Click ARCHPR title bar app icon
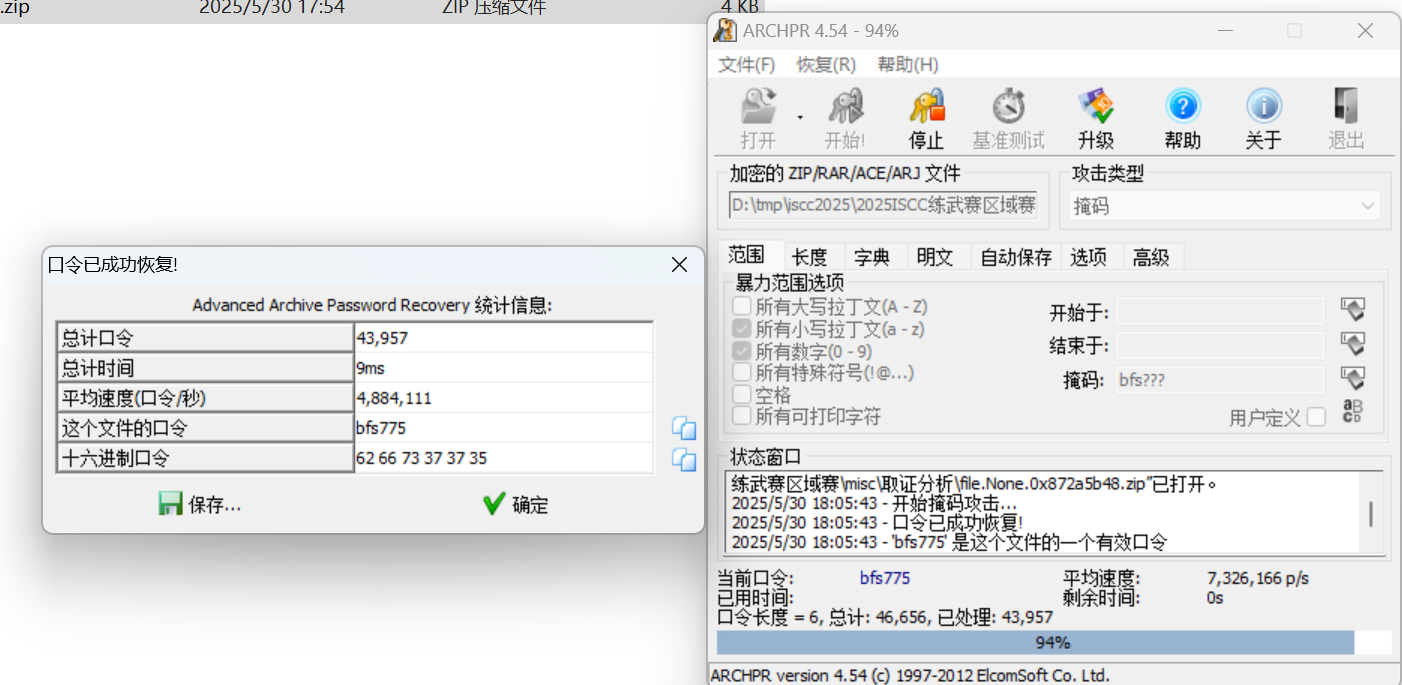Image resolution: width=1402 pixels, height=685 pixels. click(x=725, y=31)
